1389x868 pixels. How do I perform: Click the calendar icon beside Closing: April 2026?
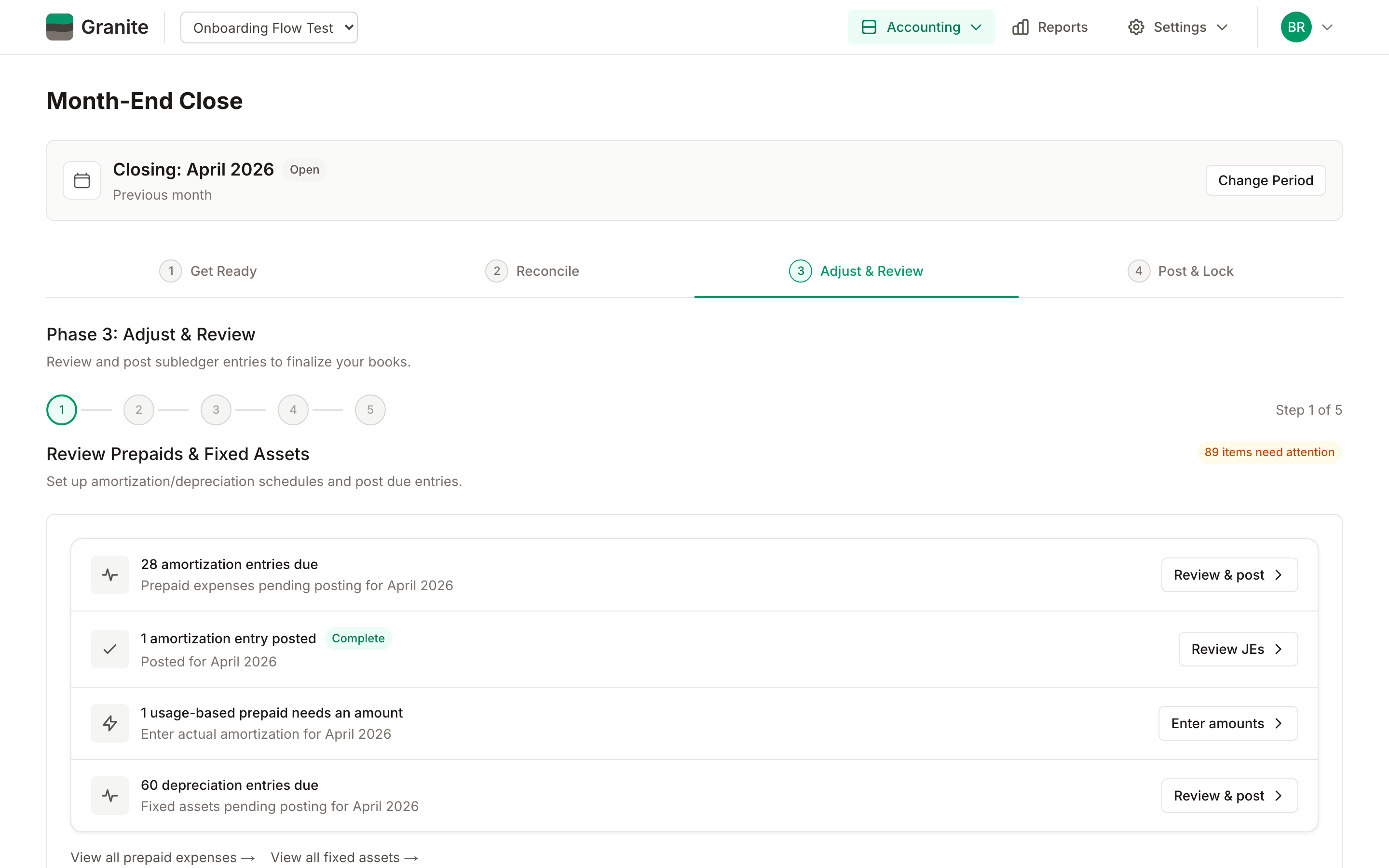click(82, 180)
